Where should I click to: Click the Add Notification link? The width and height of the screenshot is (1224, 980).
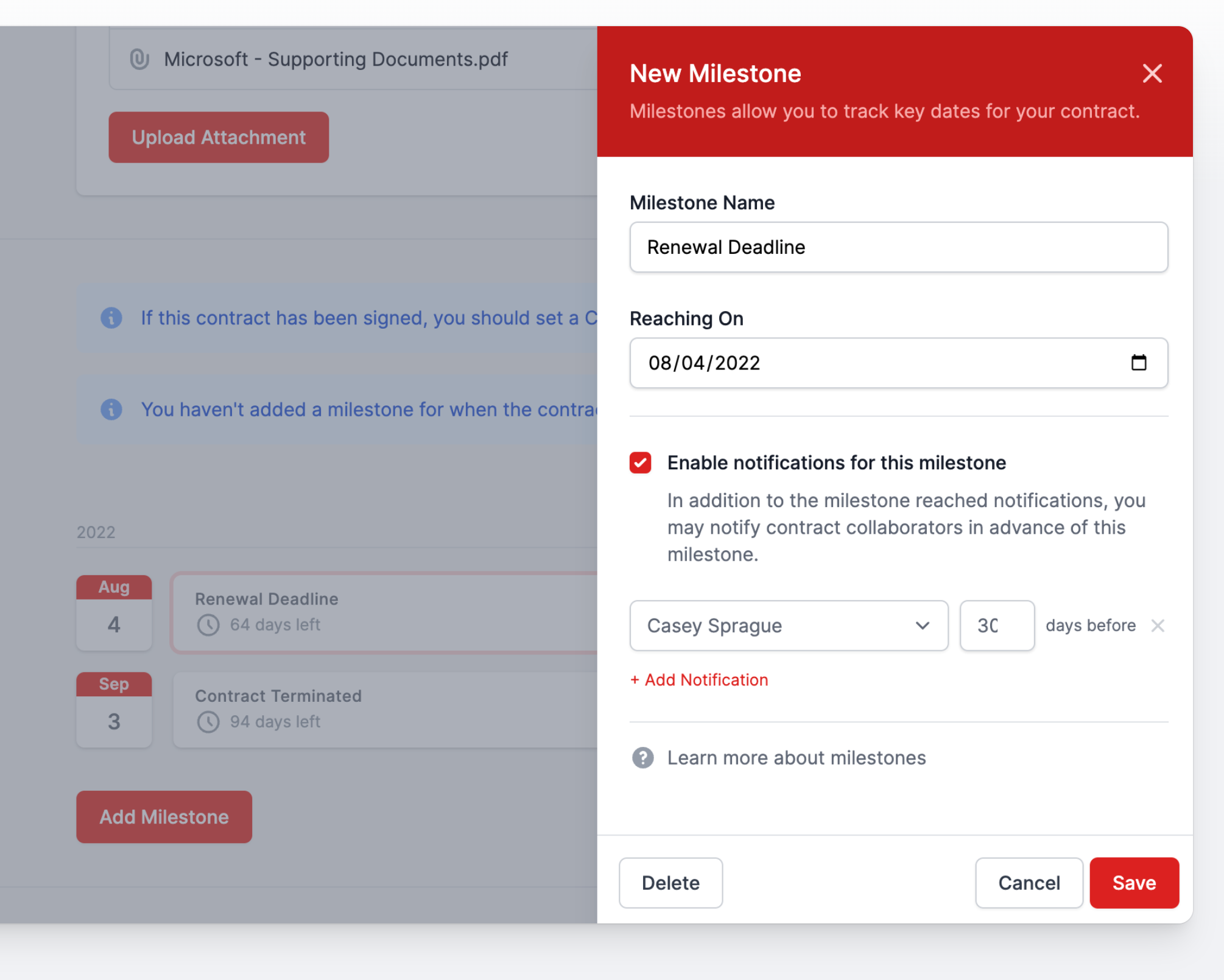point(699,680)
